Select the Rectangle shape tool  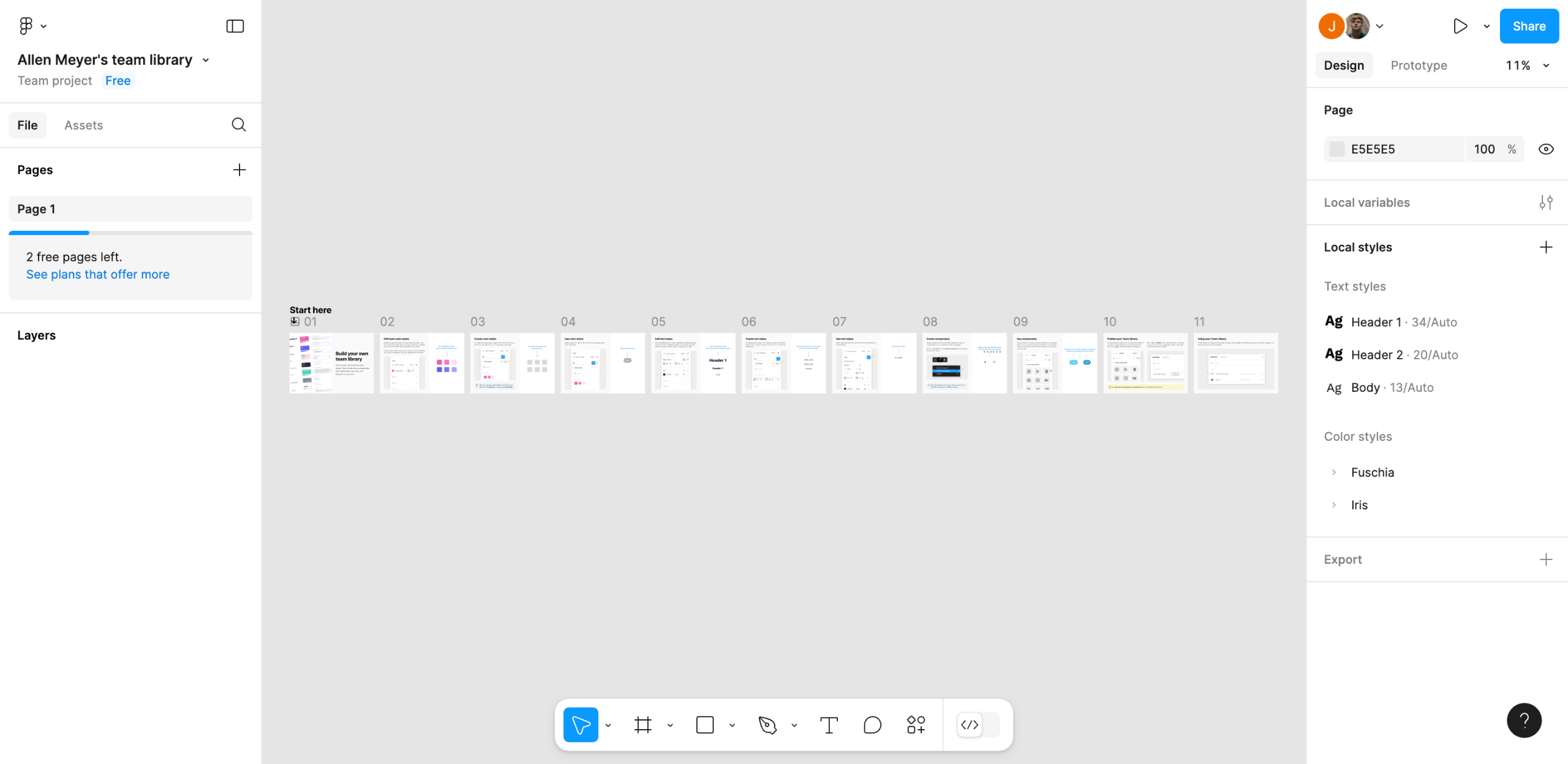click(x=705, y=725)
